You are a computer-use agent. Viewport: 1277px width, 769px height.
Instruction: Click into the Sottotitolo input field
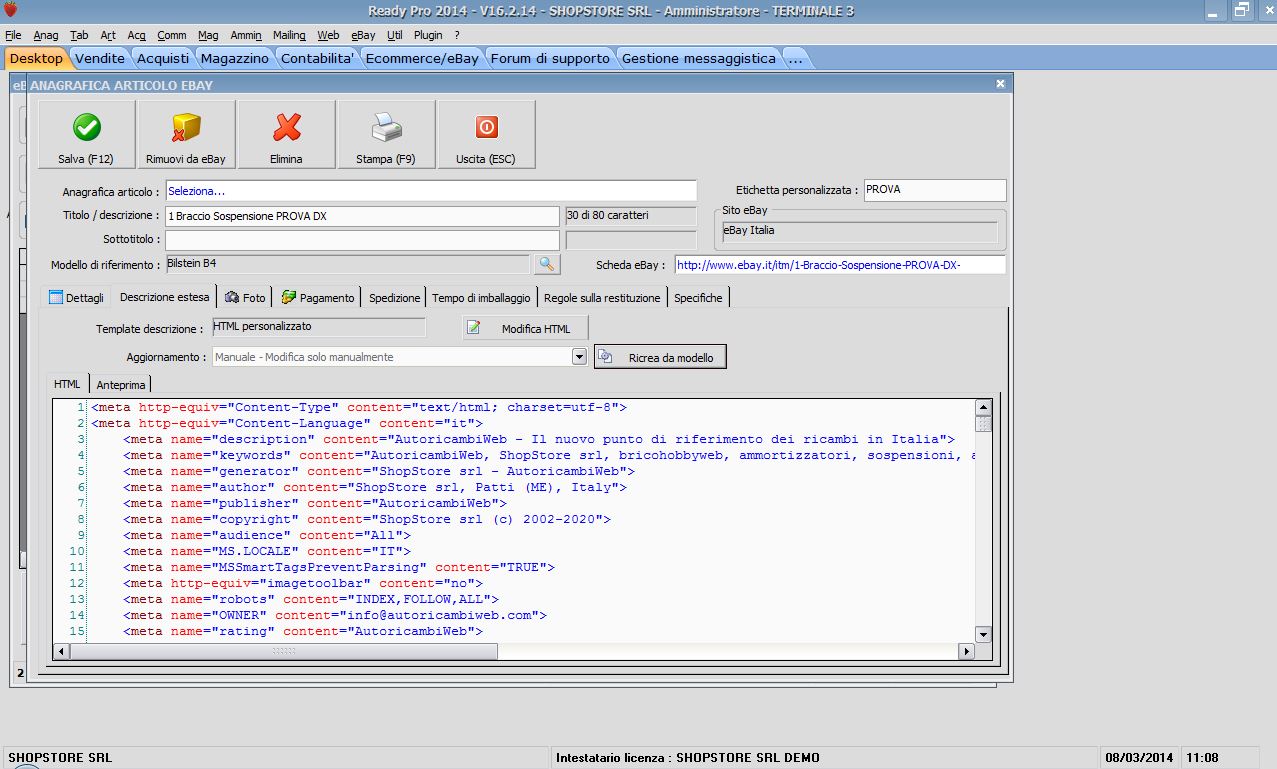[x=362, y=240]
